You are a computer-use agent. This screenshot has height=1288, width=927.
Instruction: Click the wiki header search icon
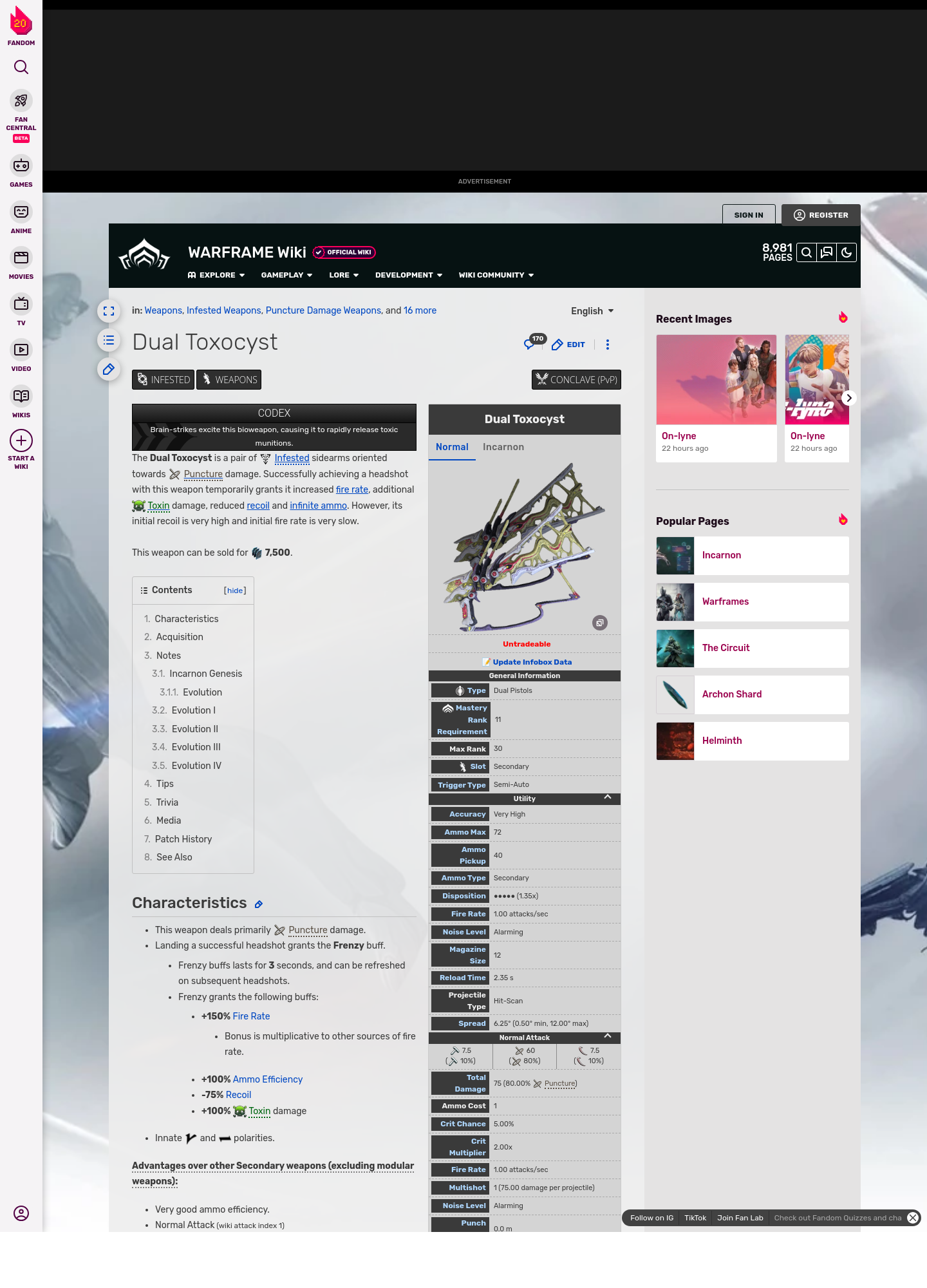(807, 252)
